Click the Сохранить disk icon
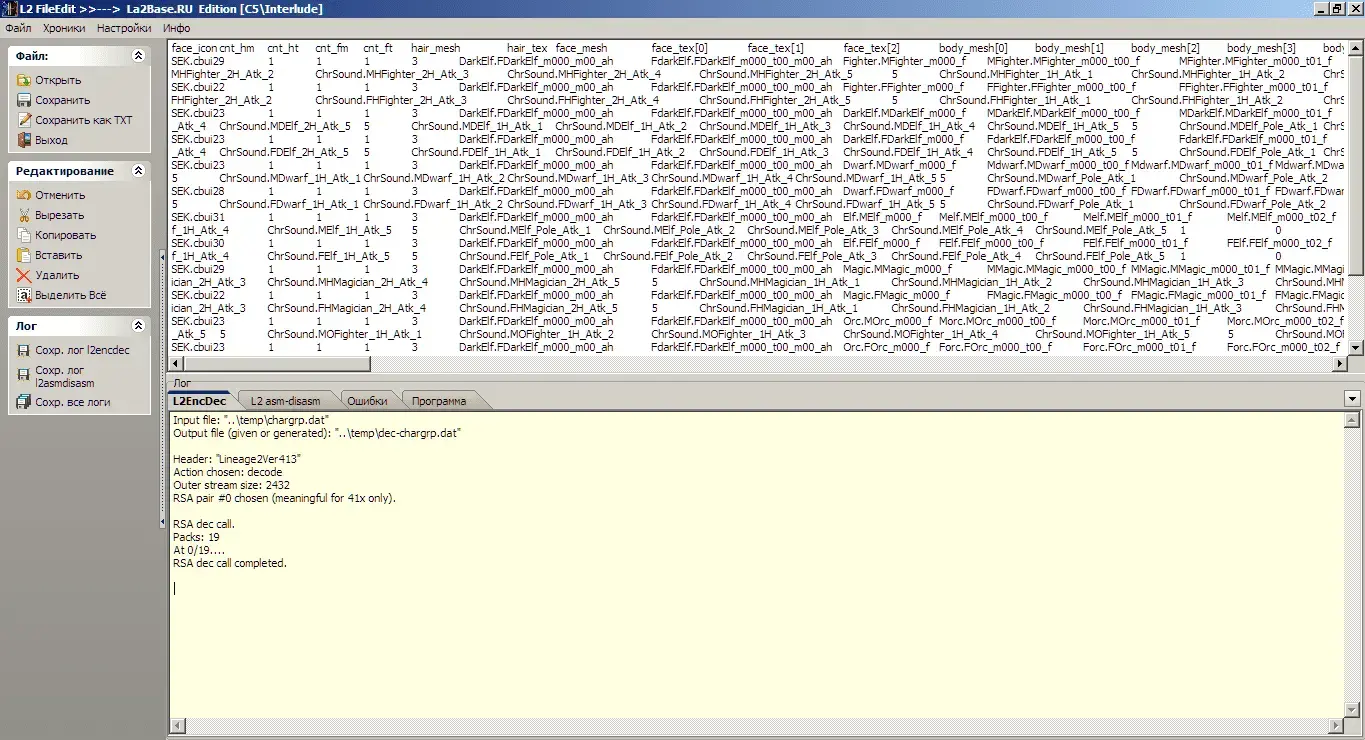 24,100
